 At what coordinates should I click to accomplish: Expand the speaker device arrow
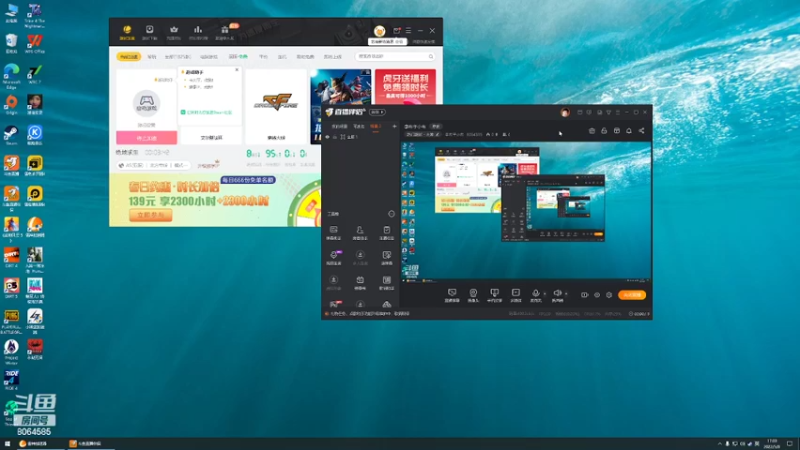pos(566,294)
